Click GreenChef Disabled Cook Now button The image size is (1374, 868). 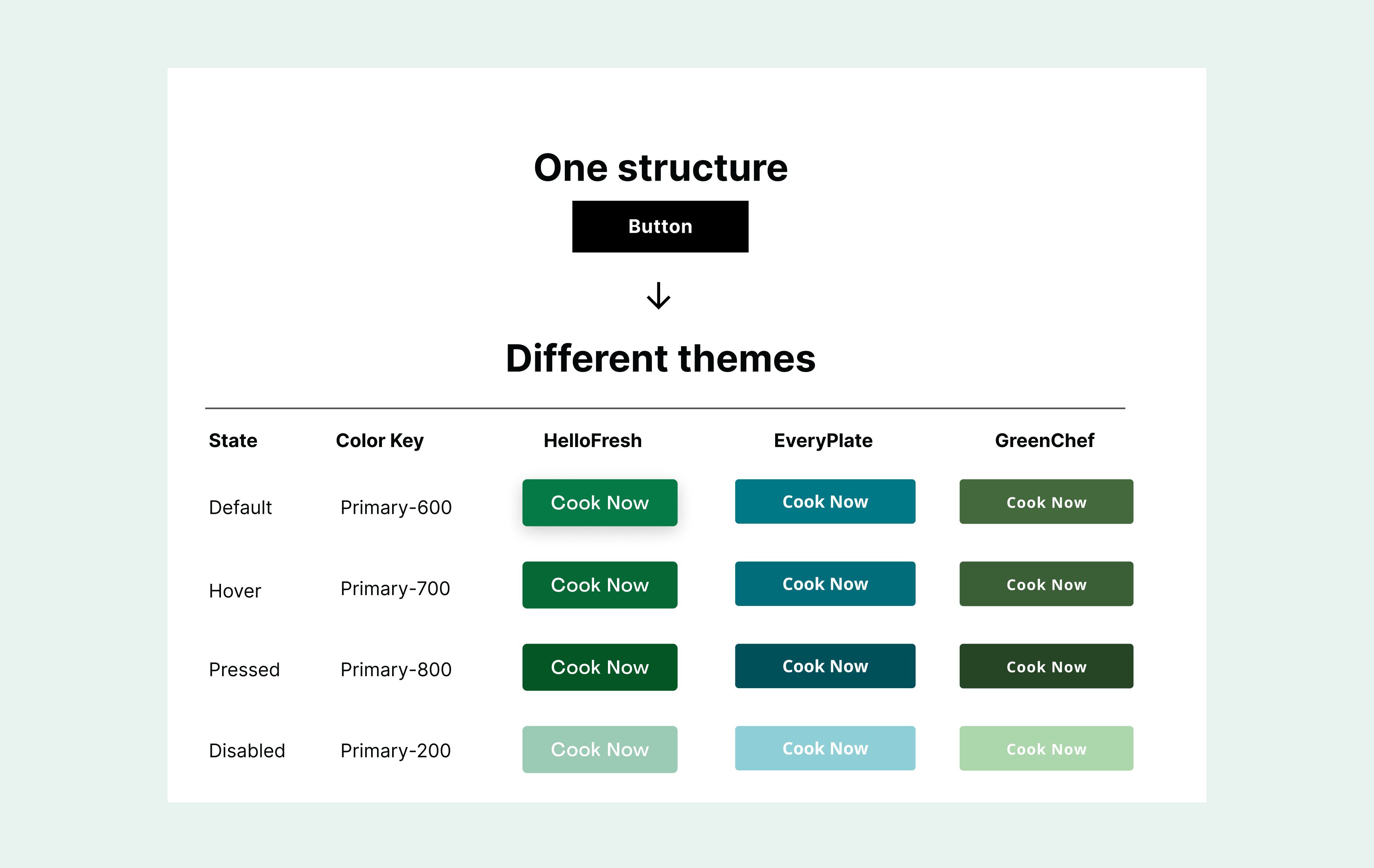pyautogui.click(x=1046, y=748)
